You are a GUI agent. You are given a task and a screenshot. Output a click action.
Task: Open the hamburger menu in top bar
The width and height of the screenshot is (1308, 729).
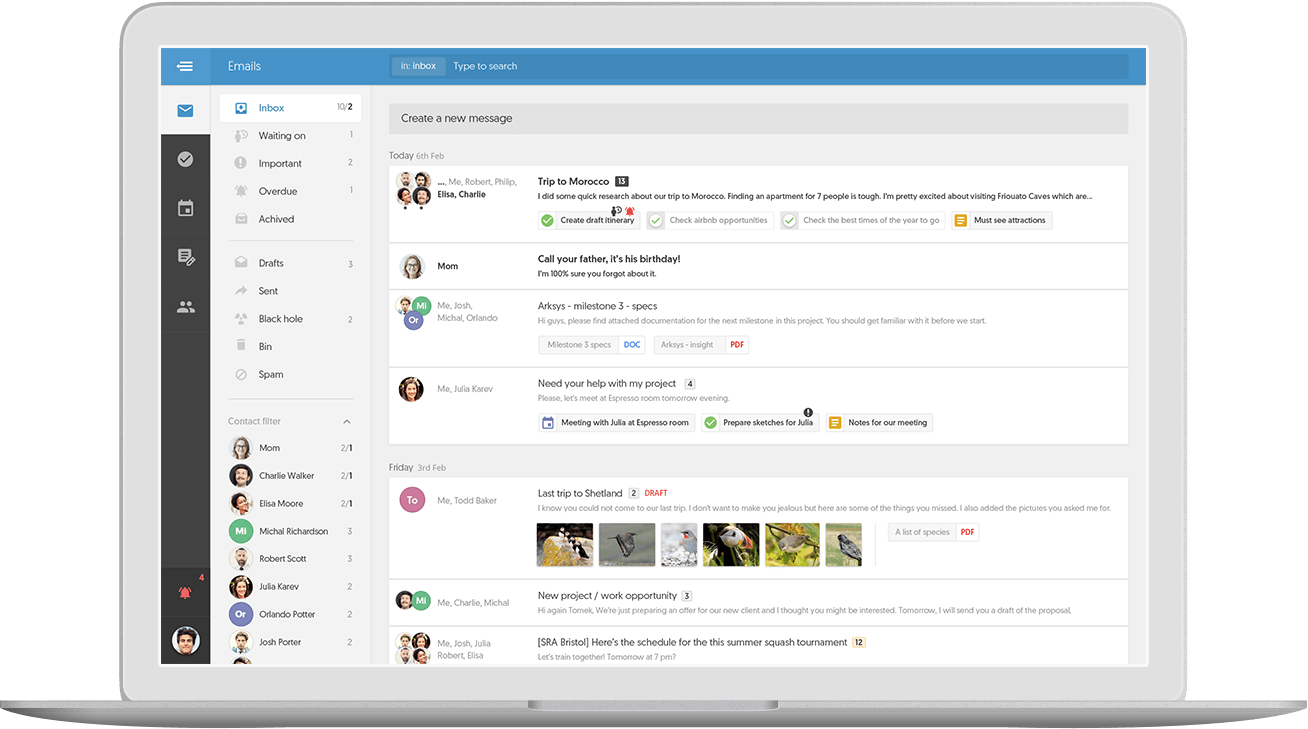[x=185, y=66]
